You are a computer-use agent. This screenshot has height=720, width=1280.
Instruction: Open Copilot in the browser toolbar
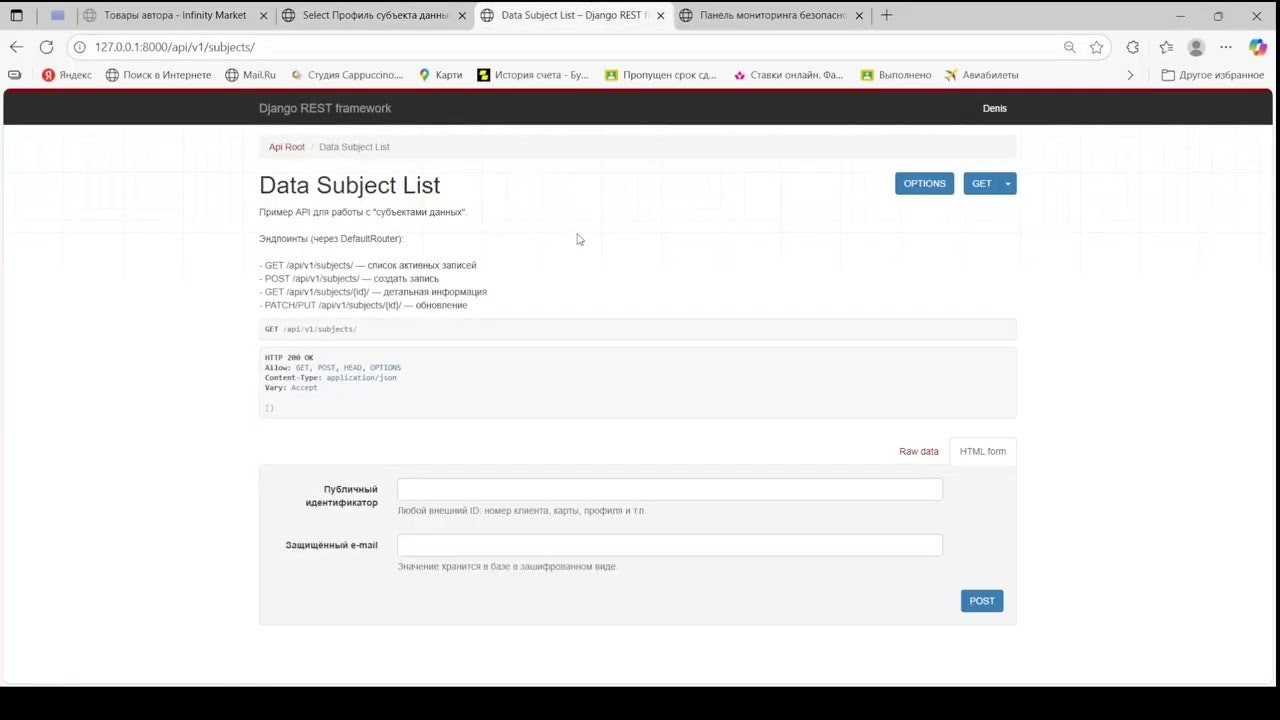tap(1257, 47)
